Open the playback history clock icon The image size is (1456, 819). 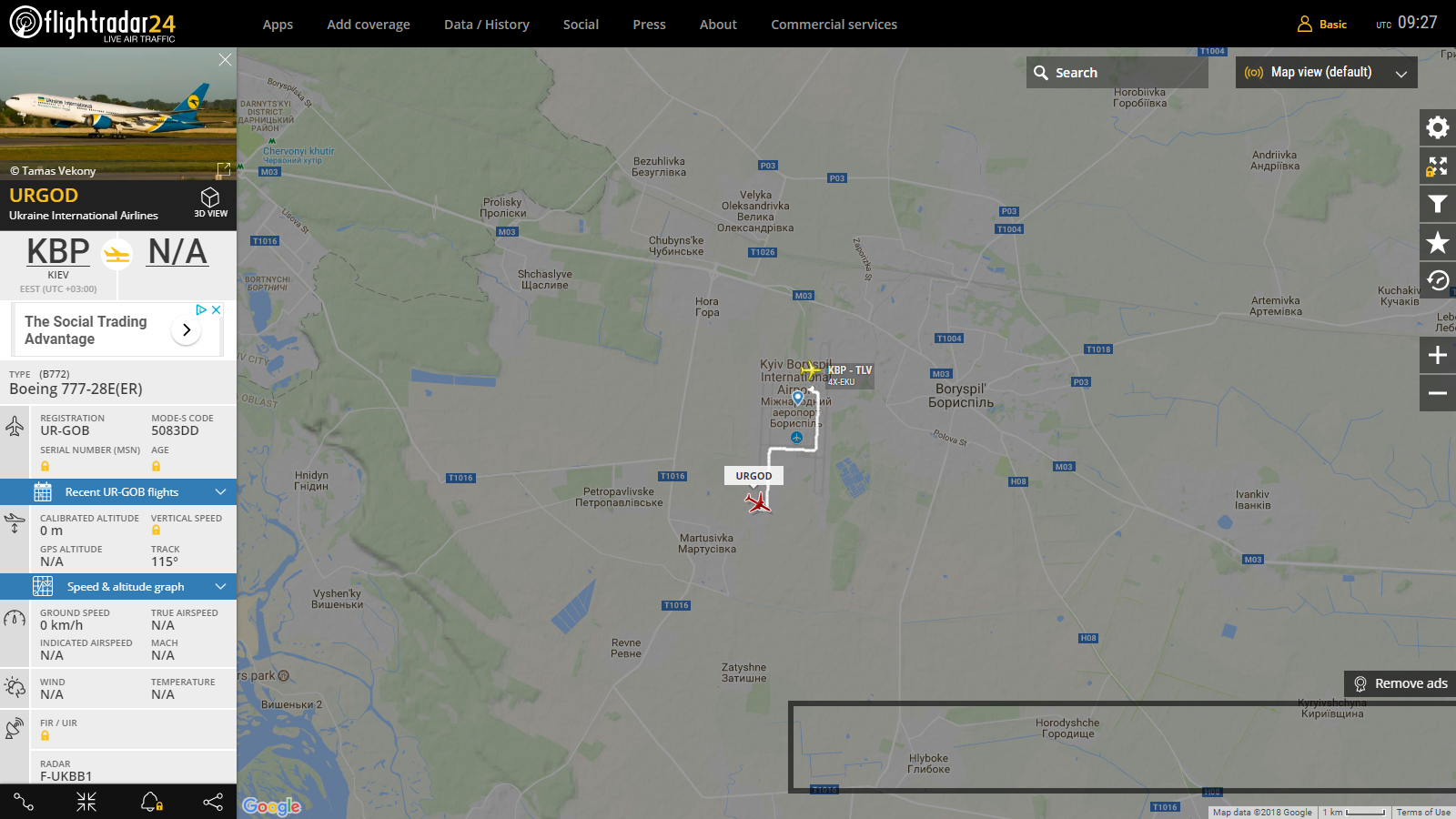tap(1438, 280)
